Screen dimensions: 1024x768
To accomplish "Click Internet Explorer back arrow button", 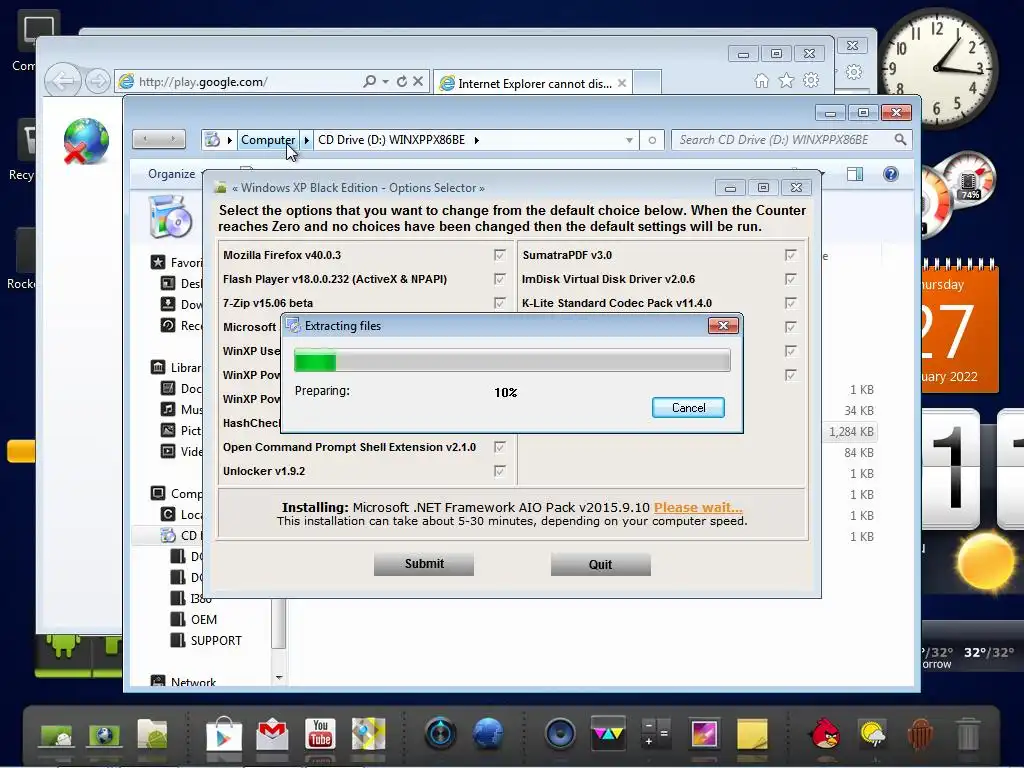I will click(x=63, y=81).
